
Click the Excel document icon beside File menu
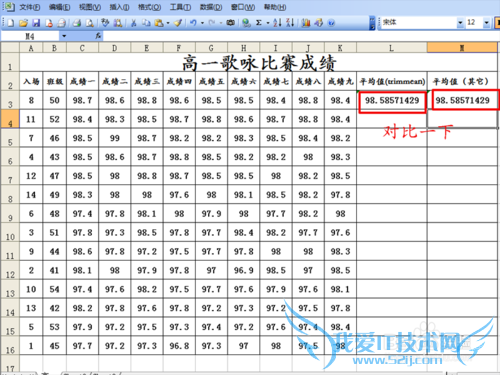9,7
